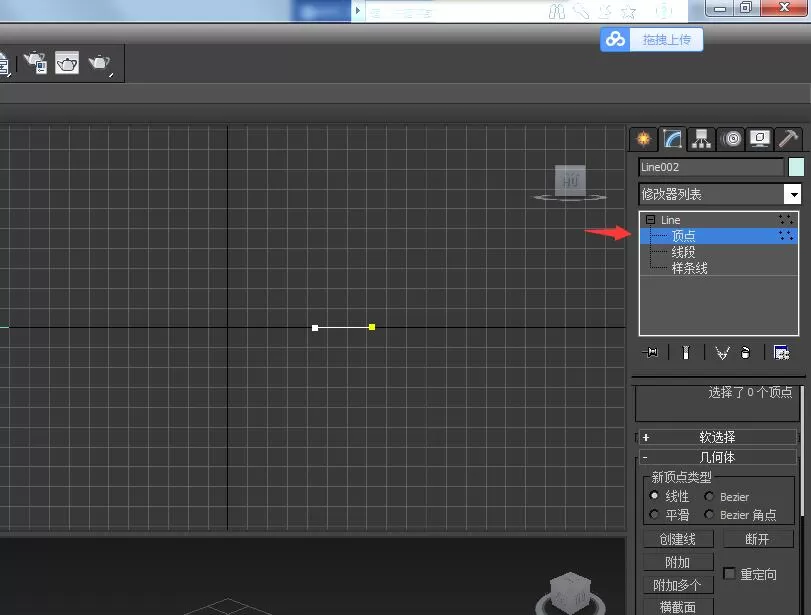Open the Motion panel tab

(731, 139)
